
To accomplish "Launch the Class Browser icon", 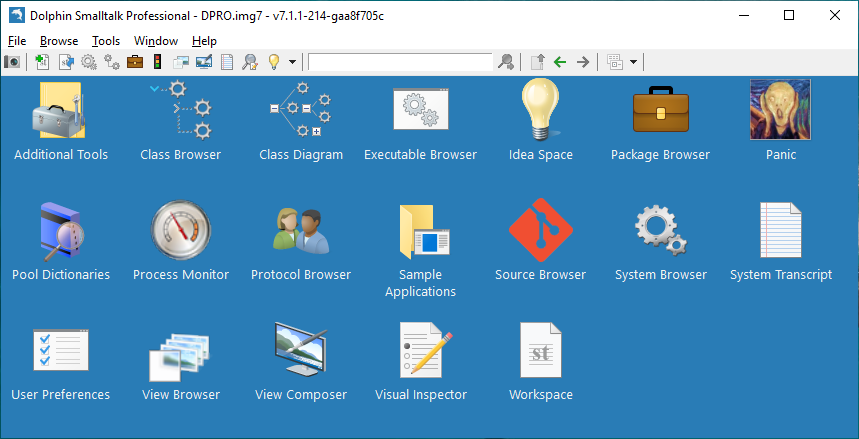I will coord(181,110).
